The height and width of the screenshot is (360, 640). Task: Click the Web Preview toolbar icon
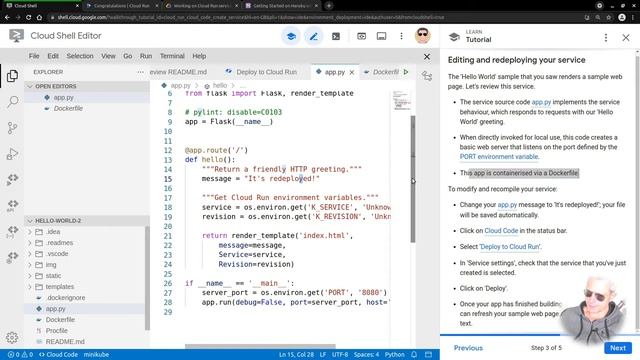361,36
